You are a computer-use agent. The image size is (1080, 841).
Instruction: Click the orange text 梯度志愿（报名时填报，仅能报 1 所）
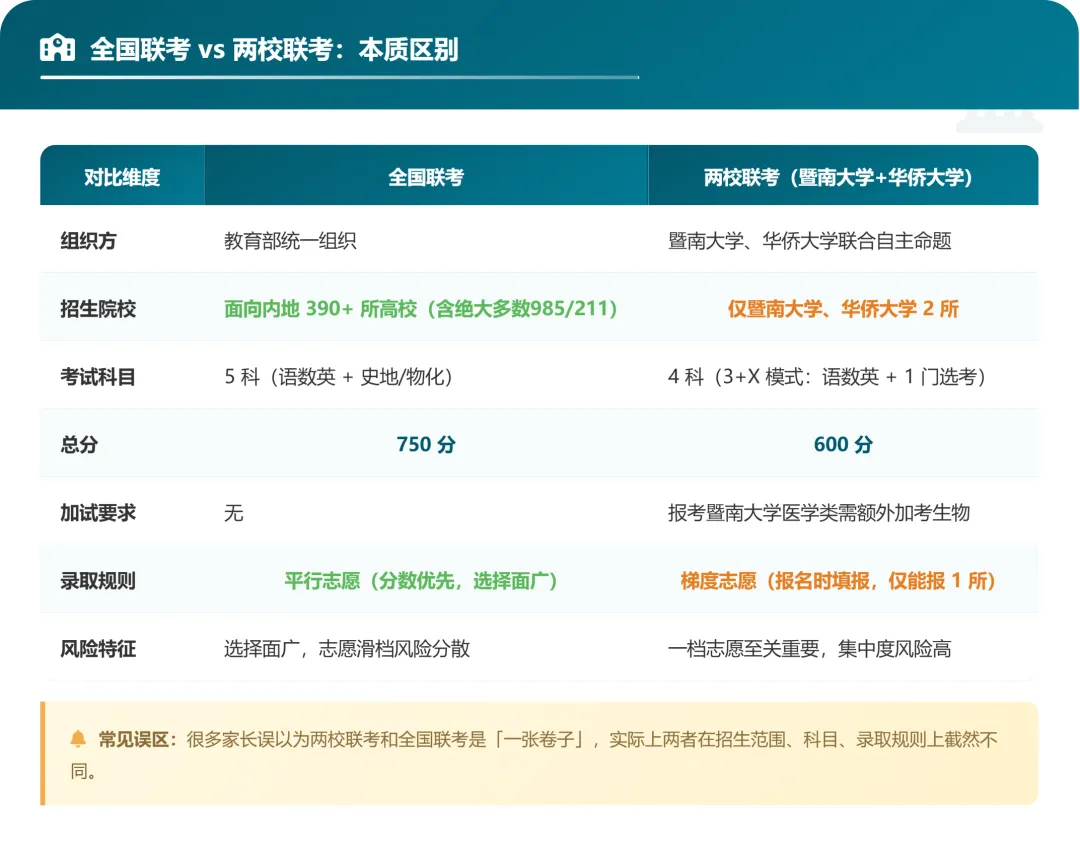point(838,581)
